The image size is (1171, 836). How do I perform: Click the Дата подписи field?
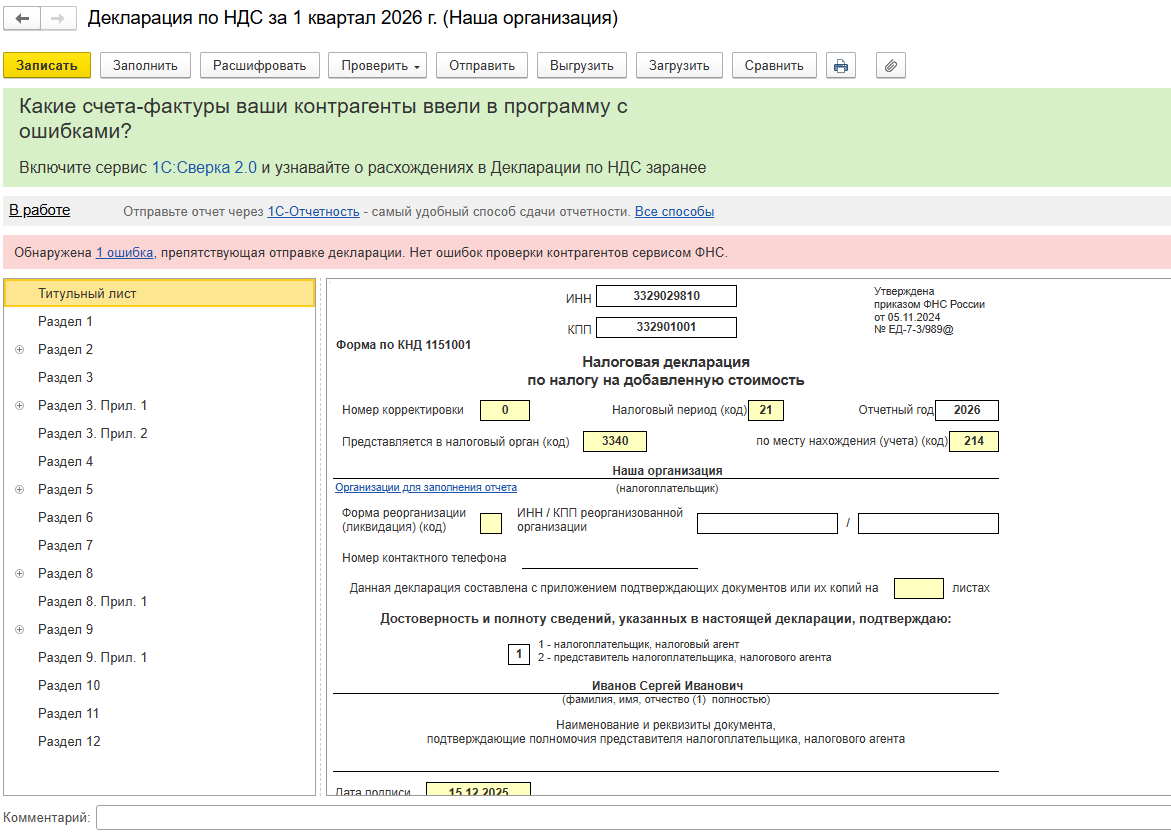[478, 790]
